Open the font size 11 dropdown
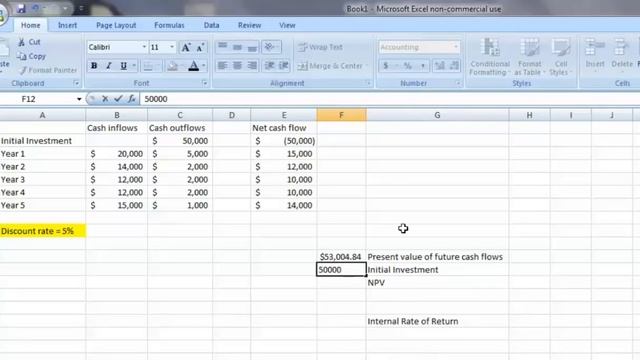The width and height of the screenshot is (640, 360). 172,47
